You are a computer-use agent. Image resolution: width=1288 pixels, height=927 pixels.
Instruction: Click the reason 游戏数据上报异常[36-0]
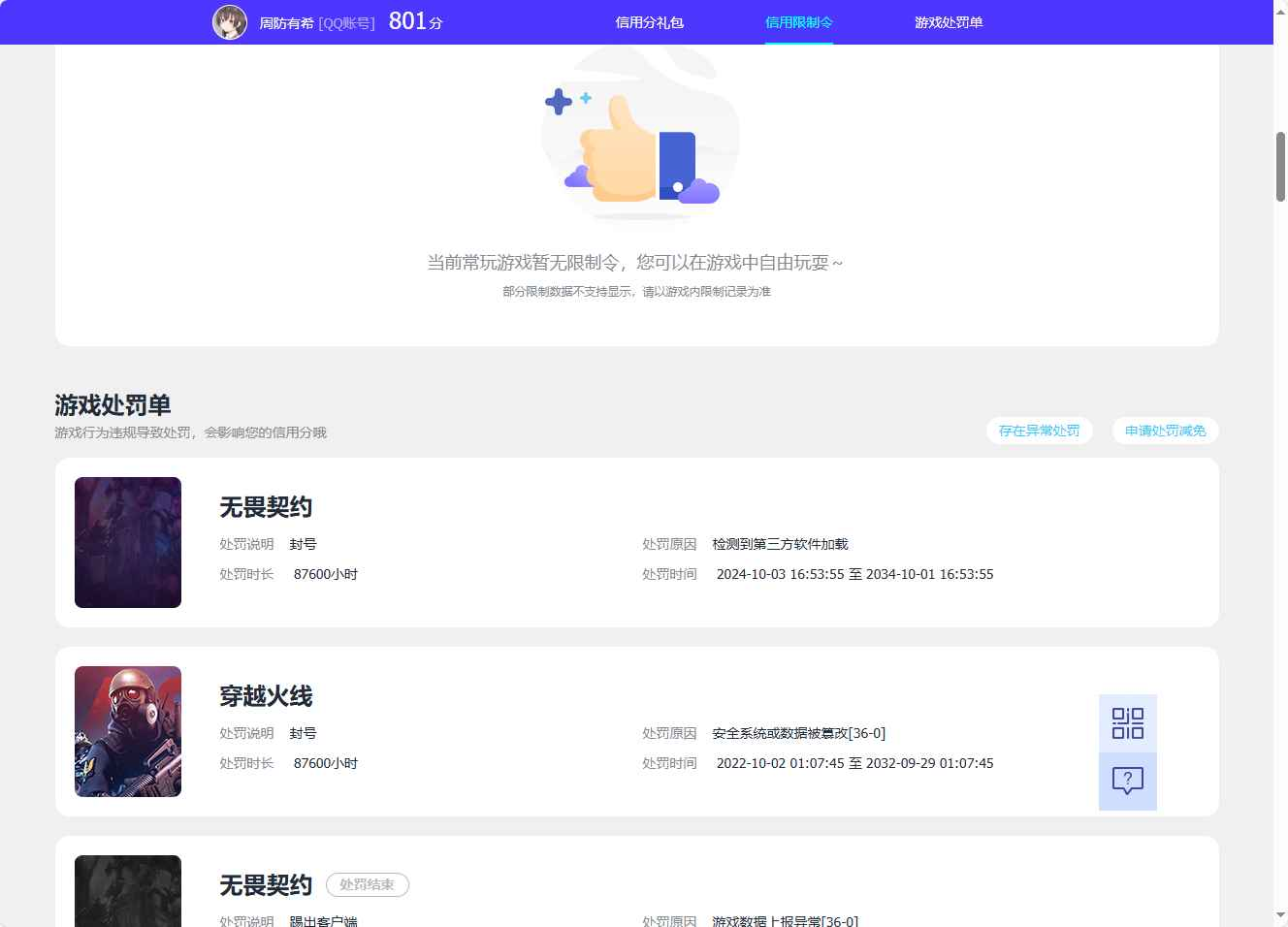tap(785, 921)
